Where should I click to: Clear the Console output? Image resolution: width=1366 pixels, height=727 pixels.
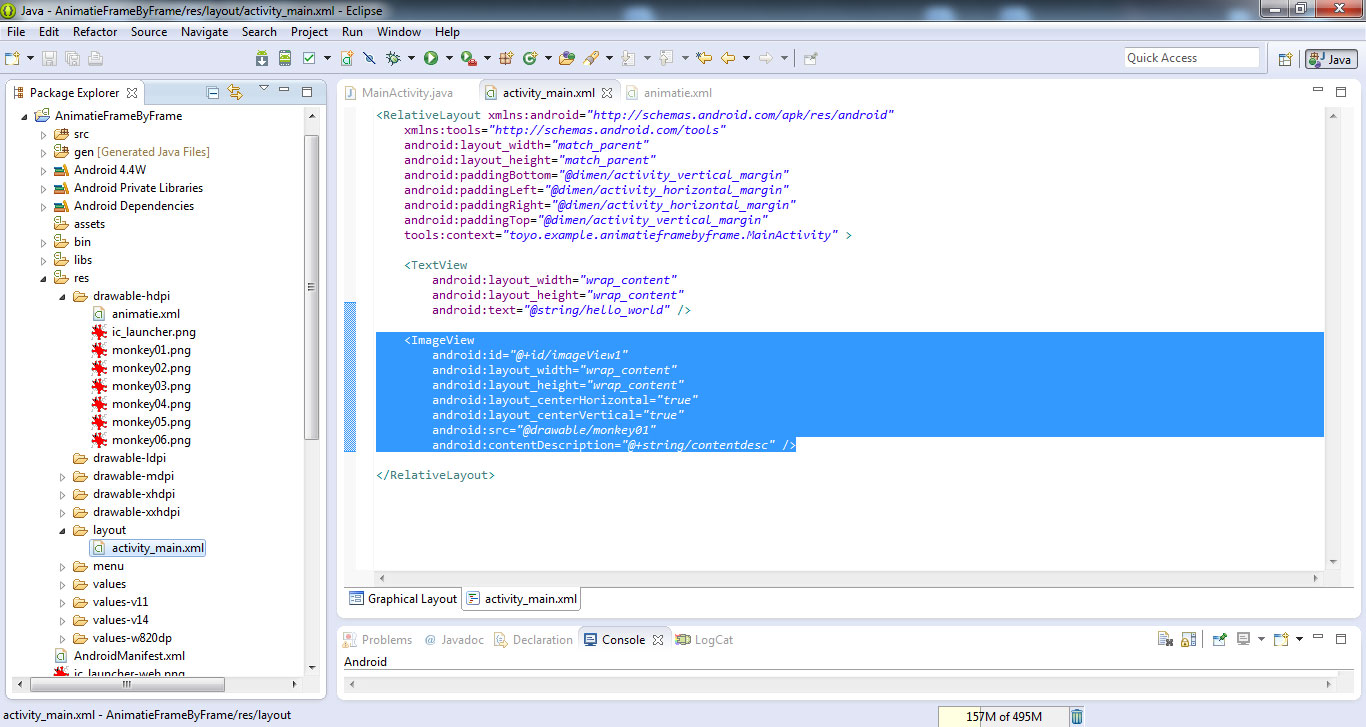coord(1165,639)
